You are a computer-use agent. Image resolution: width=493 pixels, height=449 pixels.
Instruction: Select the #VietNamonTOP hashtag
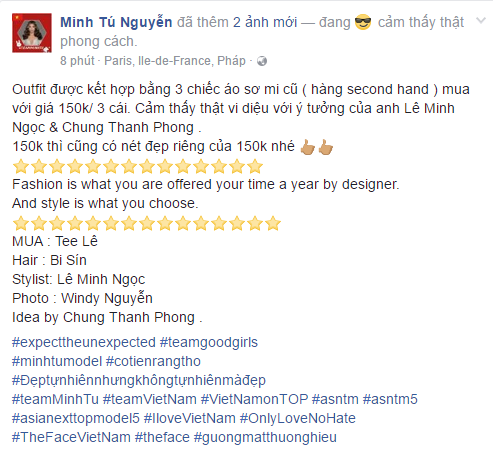pos(254,399)
